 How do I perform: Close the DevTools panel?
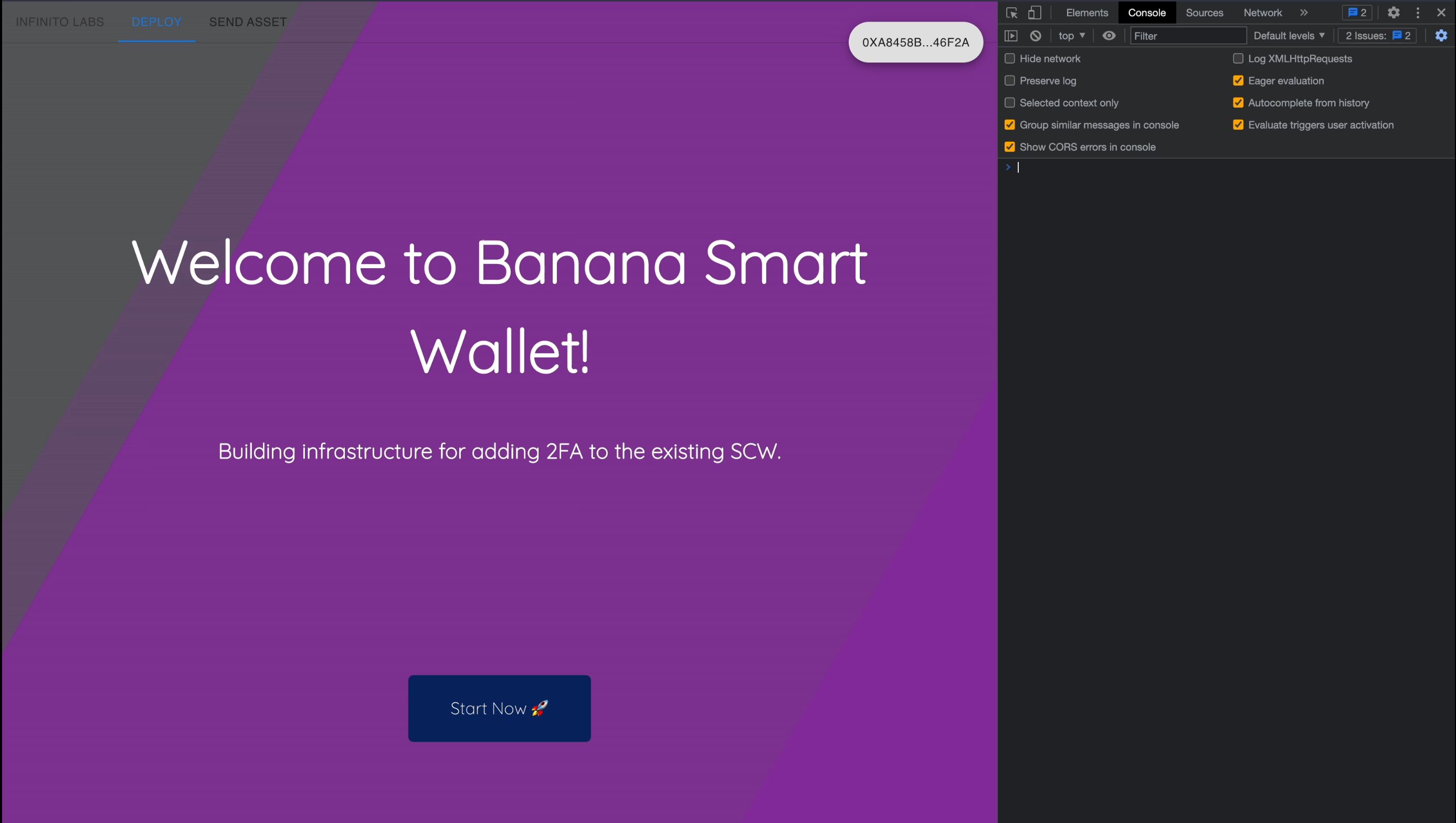pyautogui.click(x=1441, y=13)
